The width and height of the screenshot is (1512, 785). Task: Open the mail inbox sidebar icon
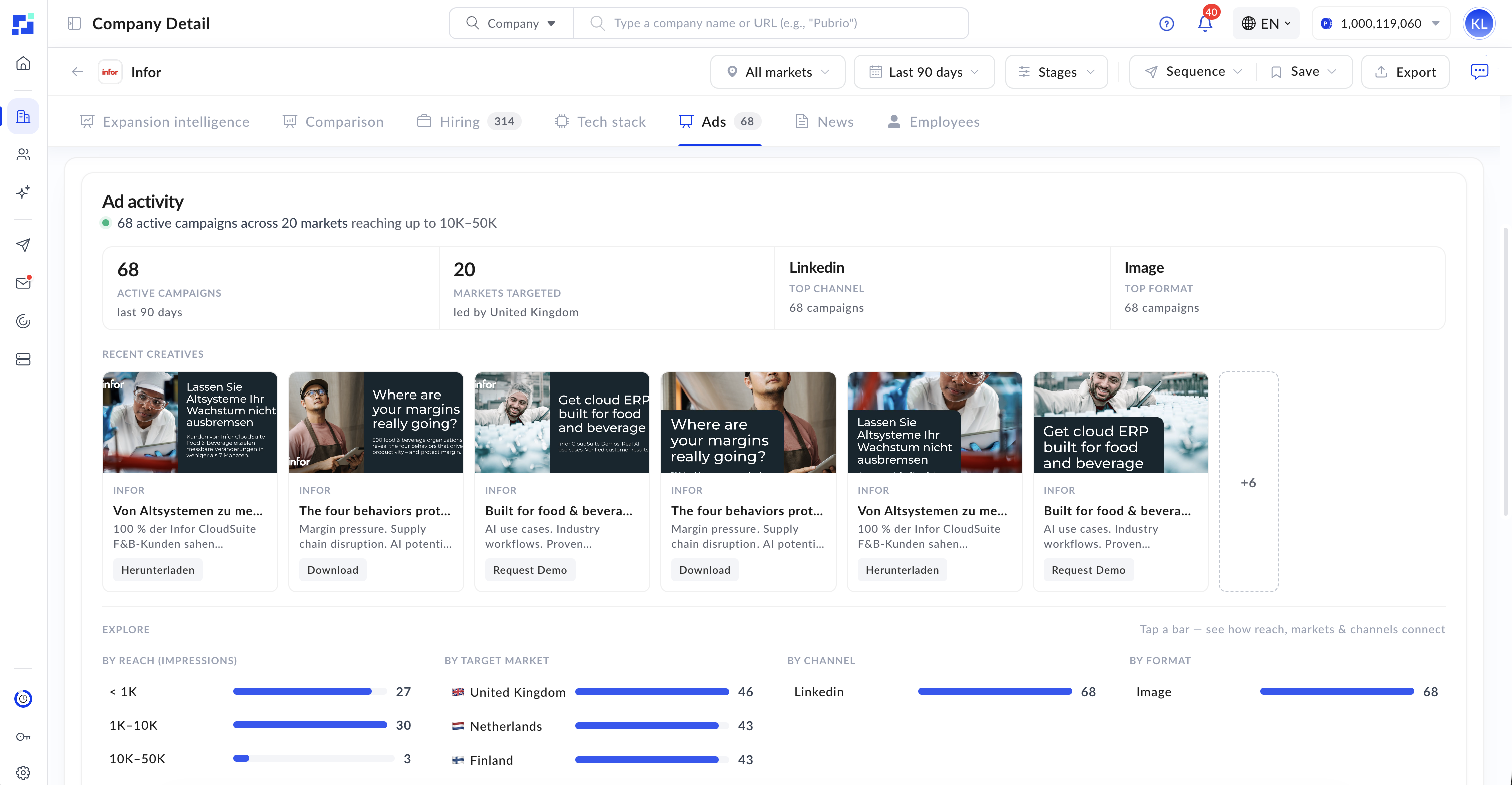click(23, 283)
